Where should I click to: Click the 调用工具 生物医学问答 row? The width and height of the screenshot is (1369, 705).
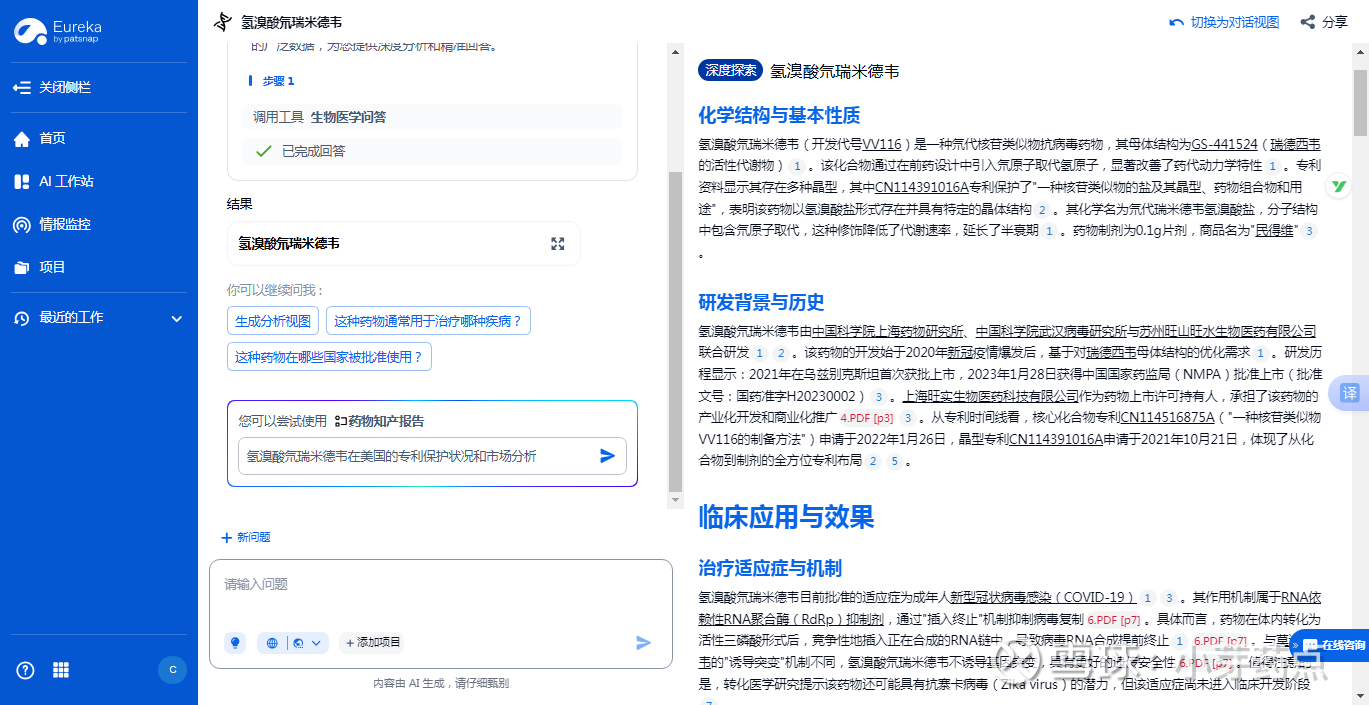[x=432, y=117]
